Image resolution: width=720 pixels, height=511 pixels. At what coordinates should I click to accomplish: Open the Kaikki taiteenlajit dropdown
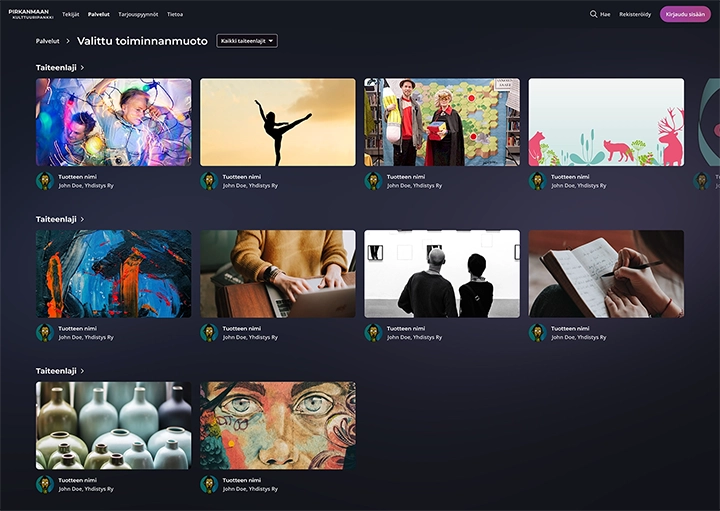coord(247,41)
